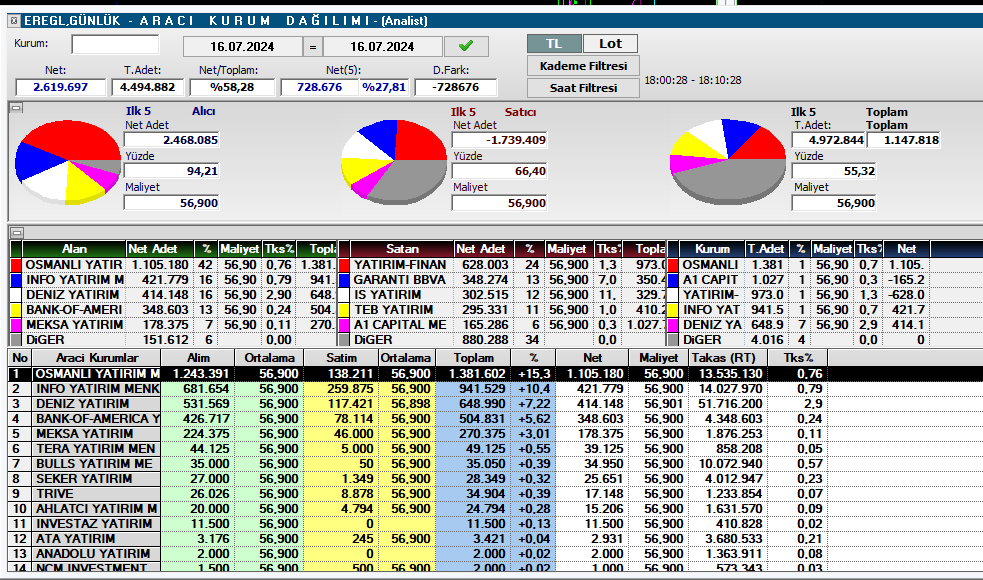Click the T.Adet value 4.494.882
The width and height of the screenshot is (983, 580).
click(147, 87)
